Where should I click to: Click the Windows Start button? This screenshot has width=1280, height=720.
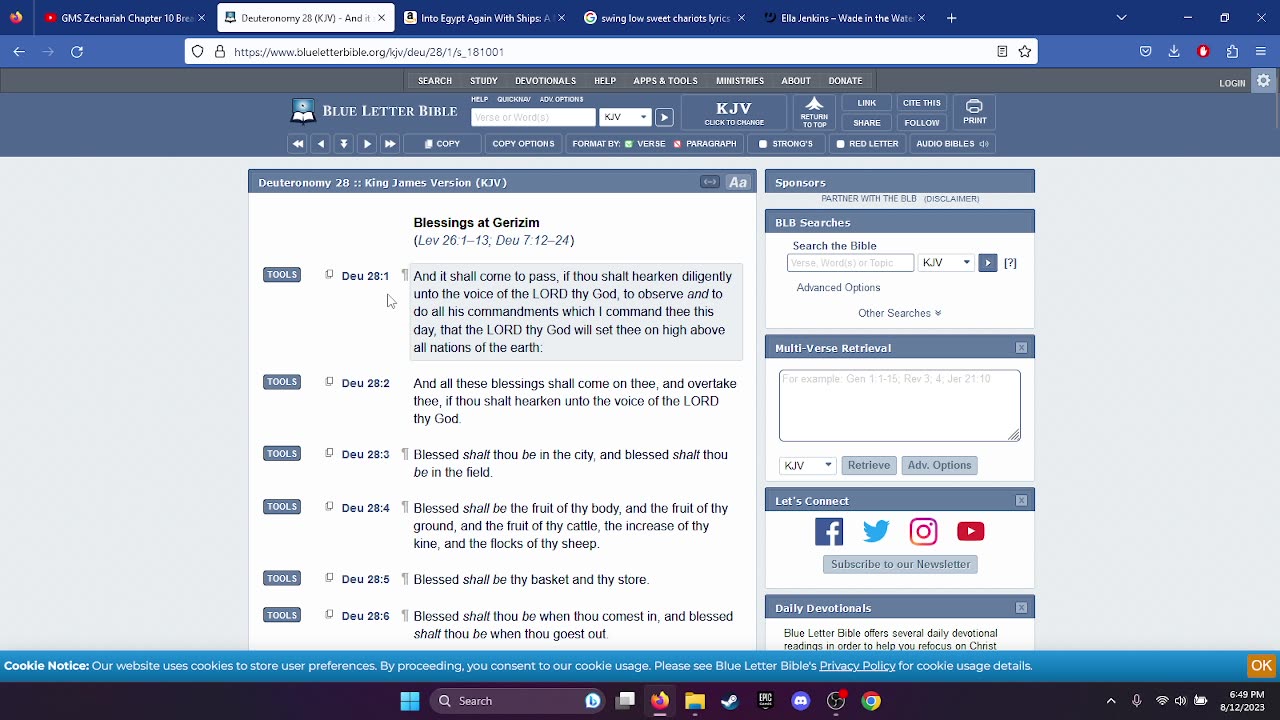click(x=410, y=701)
